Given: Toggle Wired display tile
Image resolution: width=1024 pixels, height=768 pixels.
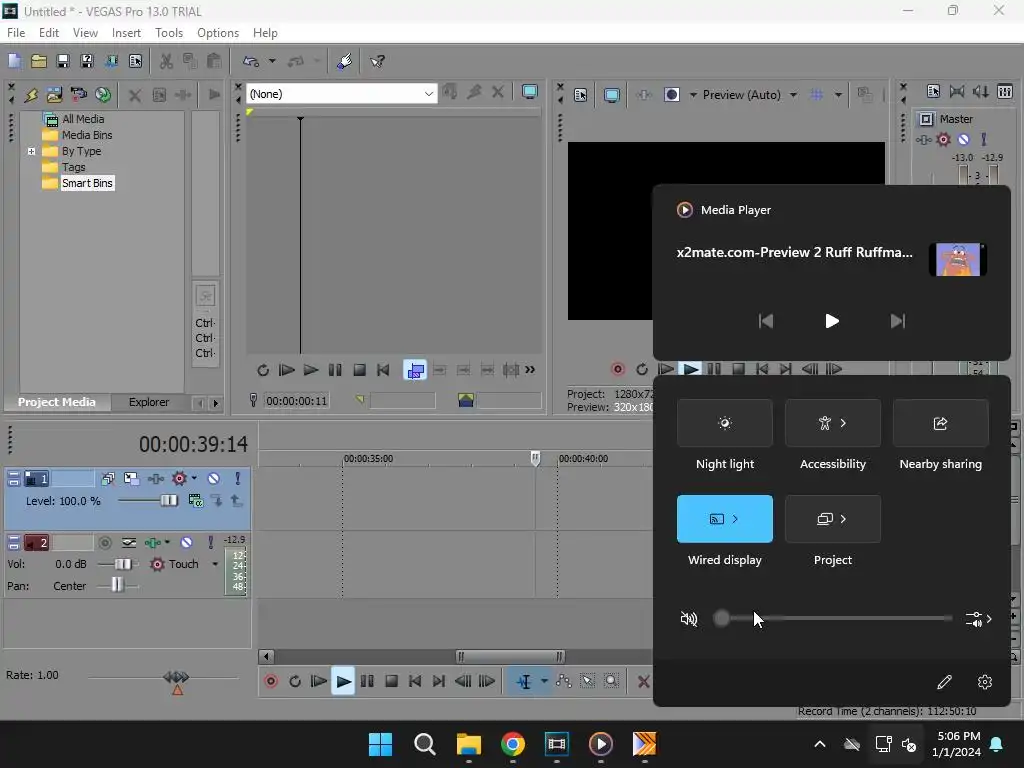Looking at the screenshot, I should [x=725, y=519].
